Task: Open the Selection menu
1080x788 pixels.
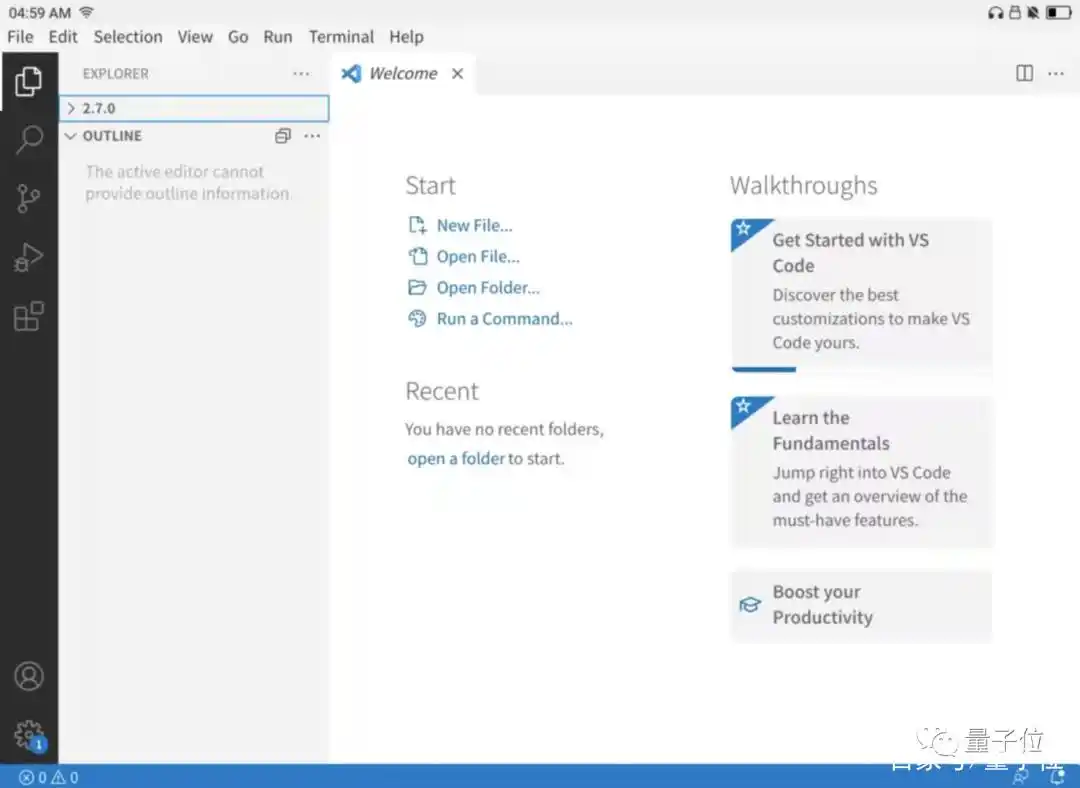Action: (128, 37)
